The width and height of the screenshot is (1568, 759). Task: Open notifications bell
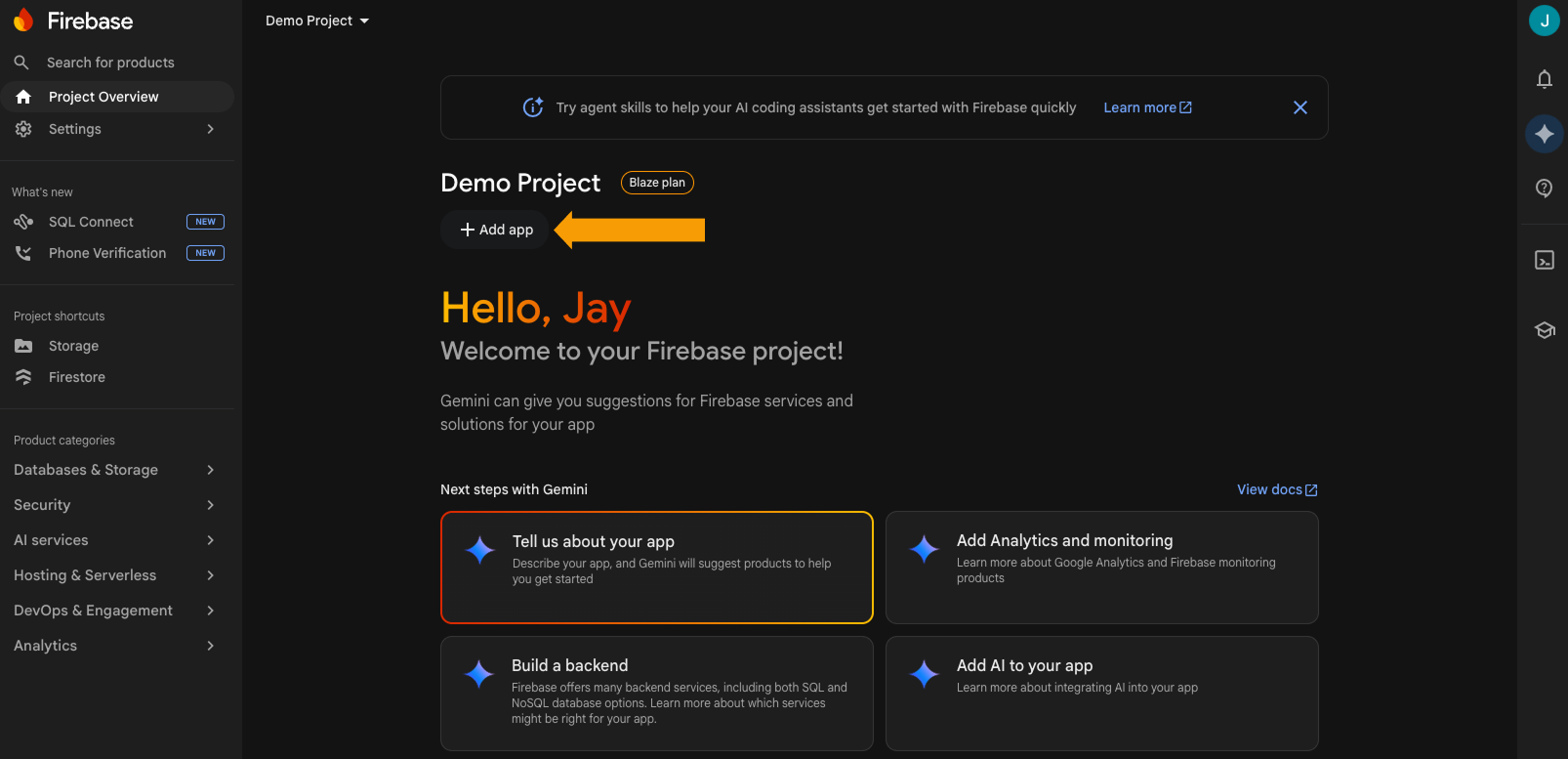click(x=1545, y=79)
